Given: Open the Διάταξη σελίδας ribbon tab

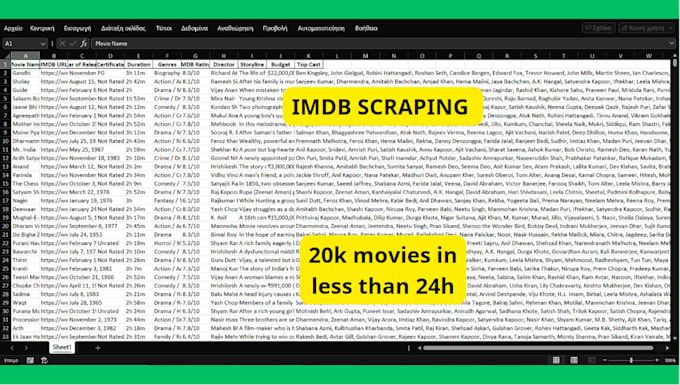Looking at the screenshot, I should click(x=124, y=28).
